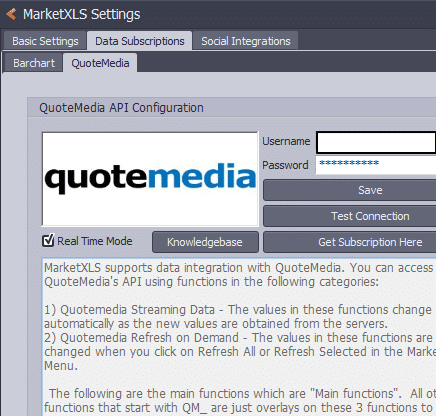The width and height of the screenshot is (436, 416).
Task: Click Get Subscription Here button
Action: click(350, 242)
